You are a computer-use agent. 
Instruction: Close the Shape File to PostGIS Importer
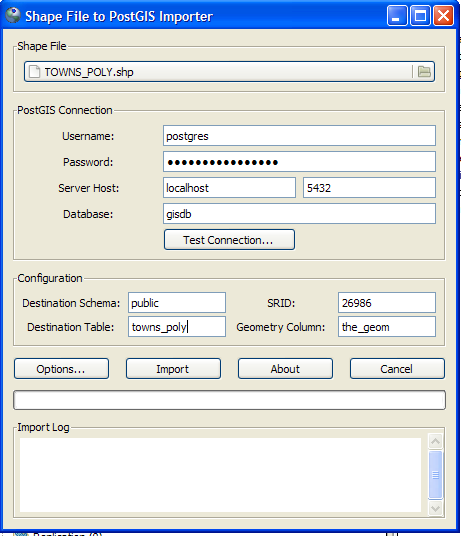[x=444, y=16]
